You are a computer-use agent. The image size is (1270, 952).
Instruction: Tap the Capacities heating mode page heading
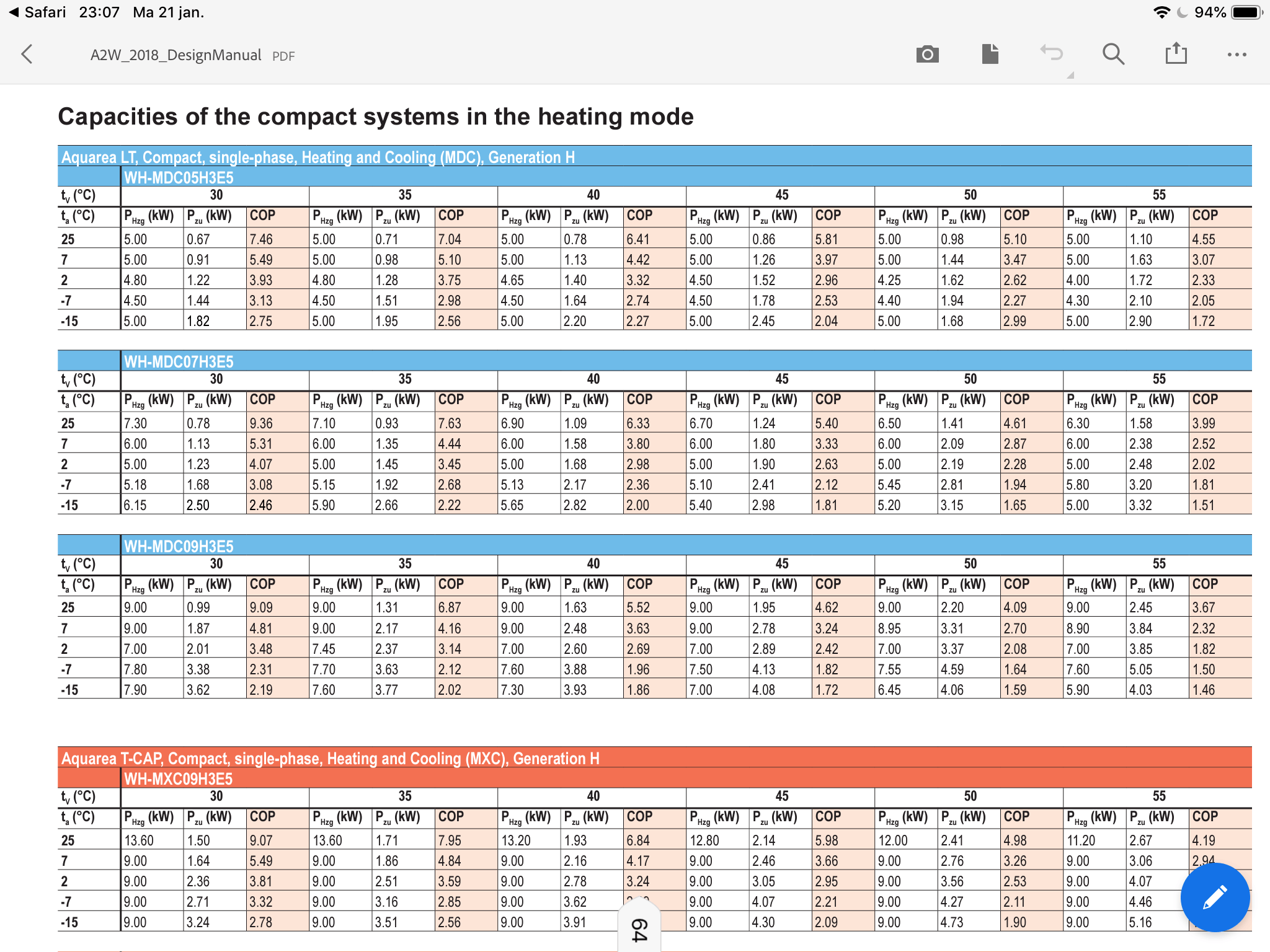coord(375,117)
